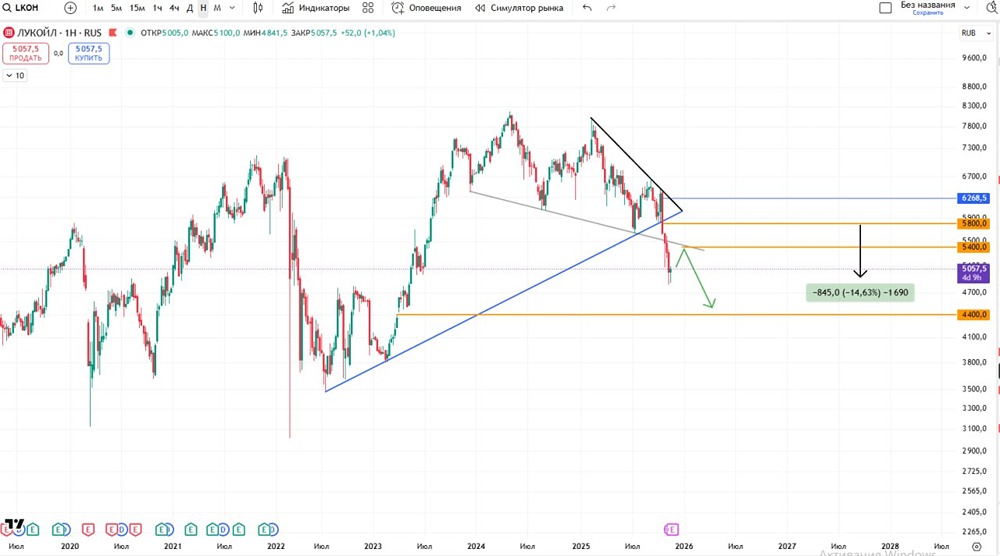Screen dimensions: 1000x556
Task: Expand the collapsed indicators legend 10
Action: [15, 75]
